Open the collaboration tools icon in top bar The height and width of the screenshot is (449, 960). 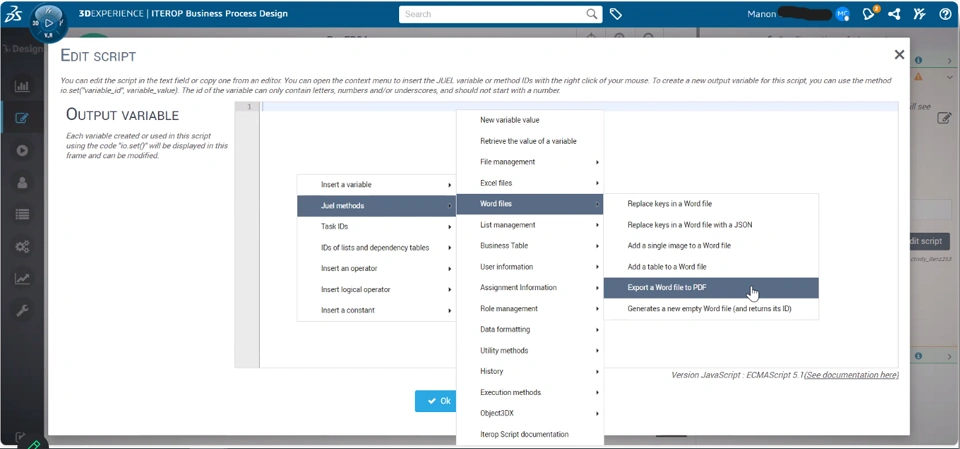(919, 14)
